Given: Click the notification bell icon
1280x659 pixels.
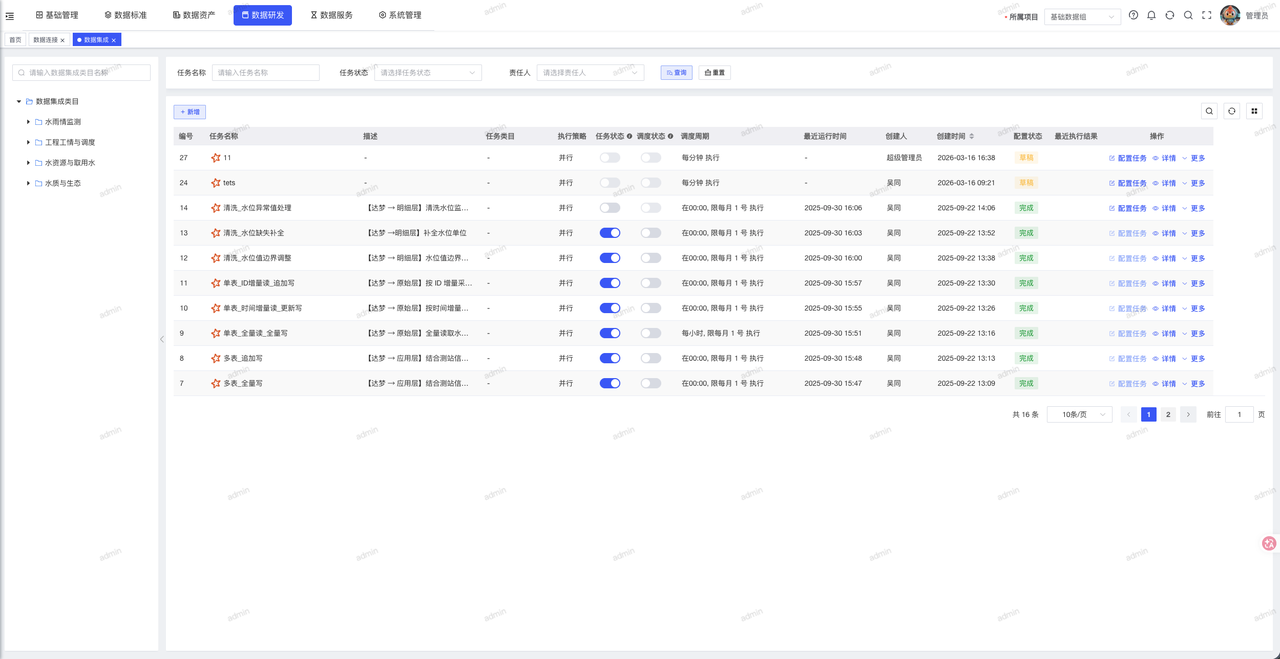Looking at the screenshot, I should tap(1151, 16).
